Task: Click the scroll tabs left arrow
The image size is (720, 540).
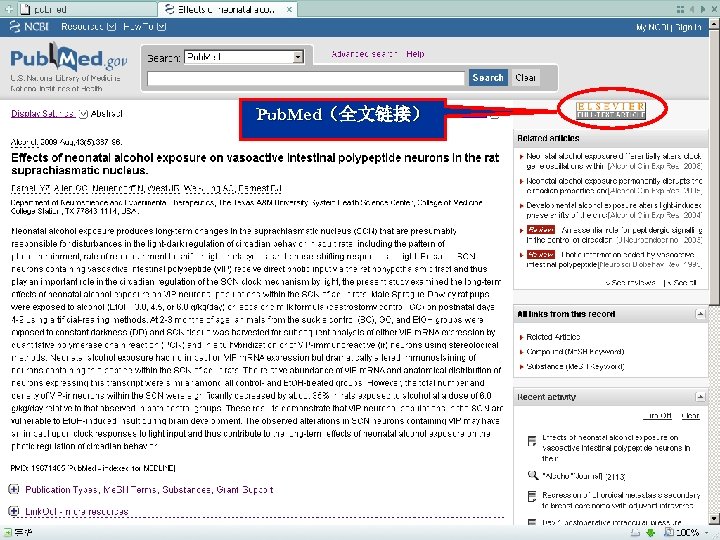Action: coord(692,9)
